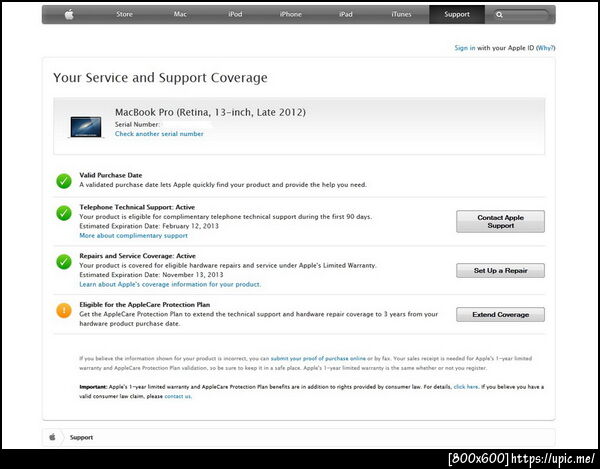The image size is (600, 469).
Task: Select the iTunes navigation item
Action: [401, 14]
